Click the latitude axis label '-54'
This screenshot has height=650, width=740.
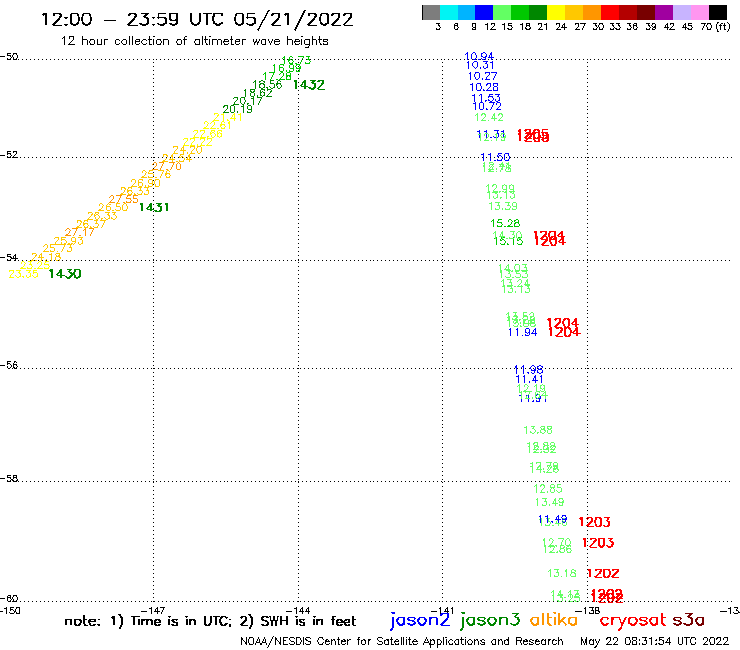coord(9,257)
